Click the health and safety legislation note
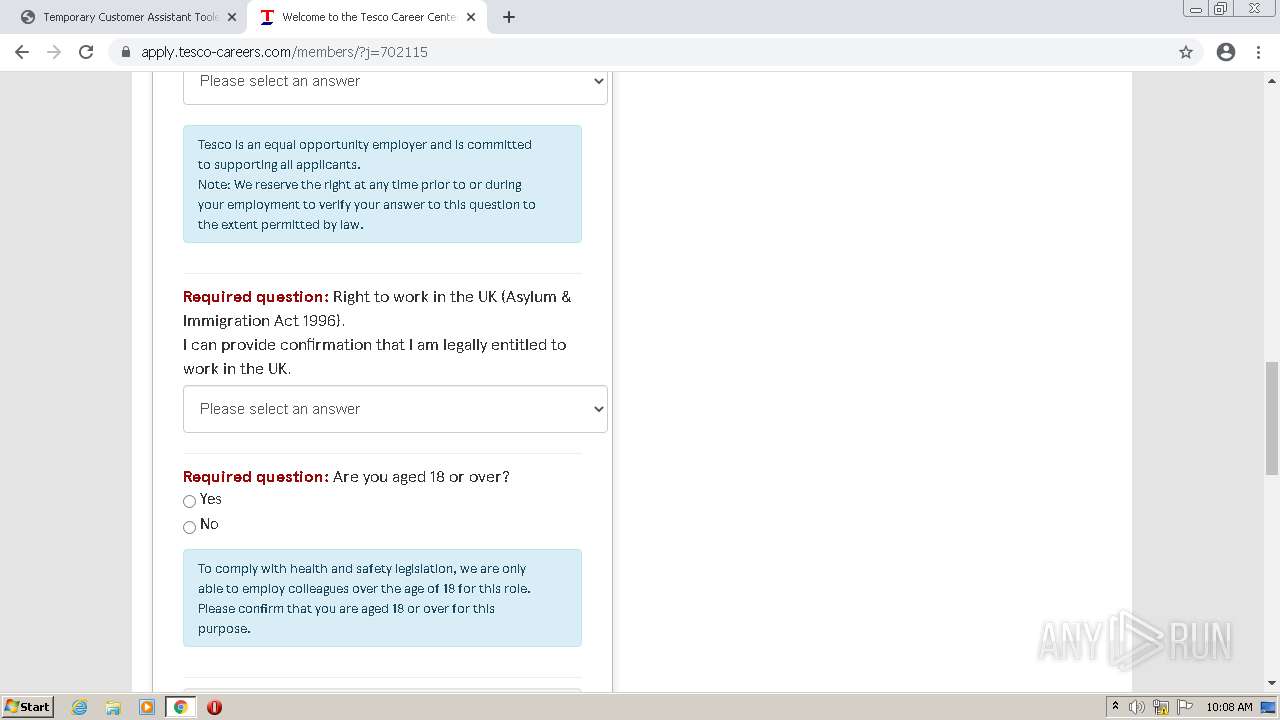1280x720 pixels. tap(382, 598)
